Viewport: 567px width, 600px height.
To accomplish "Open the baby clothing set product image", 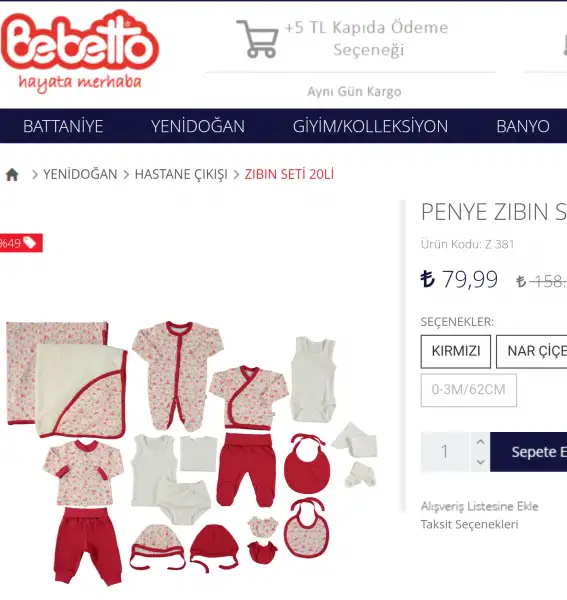I will point(191,453).
